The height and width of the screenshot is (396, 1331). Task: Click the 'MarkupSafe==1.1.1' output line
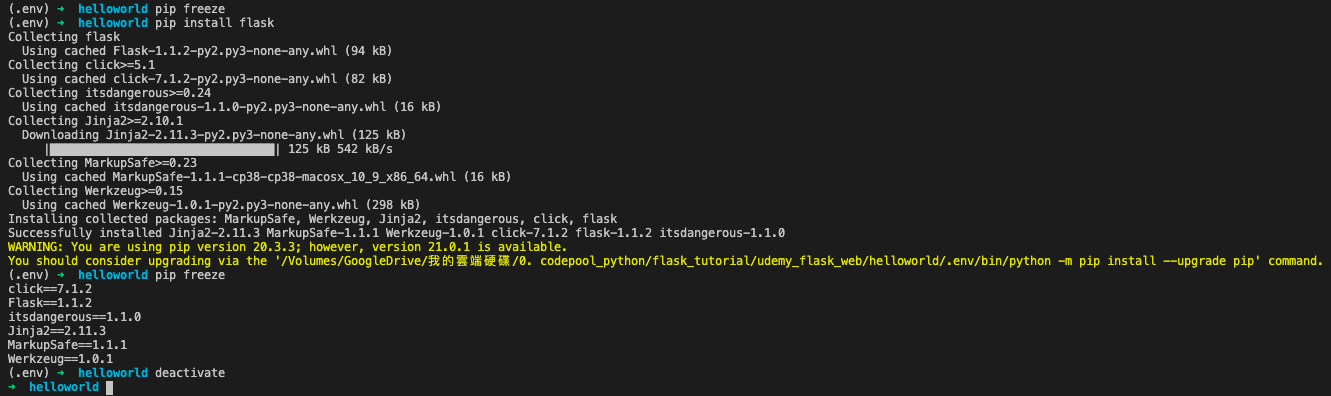(x=67, y=345)
